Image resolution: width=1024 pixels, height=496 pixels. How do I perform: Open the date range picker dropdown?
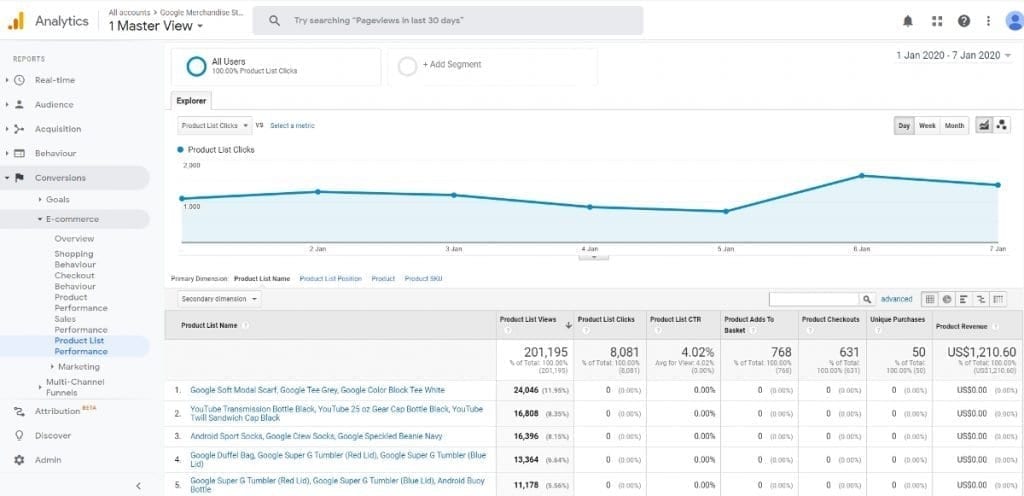(x=953, y=55)
